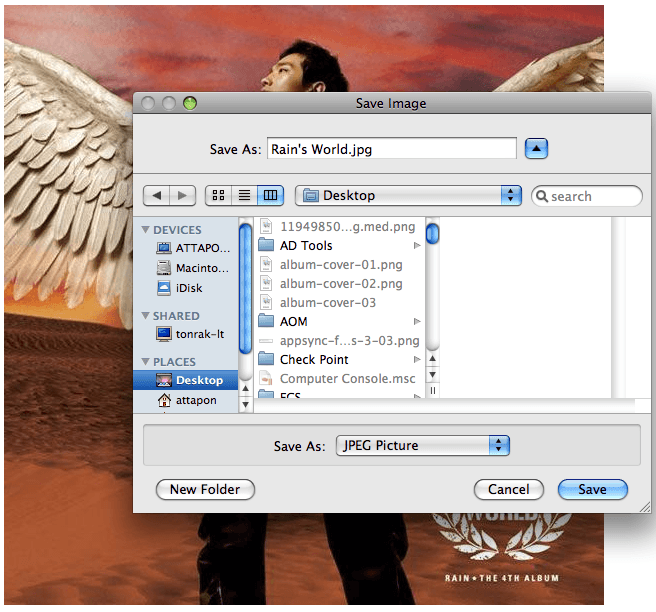
Task: Switch to list view mode
Action: [244, 195]
